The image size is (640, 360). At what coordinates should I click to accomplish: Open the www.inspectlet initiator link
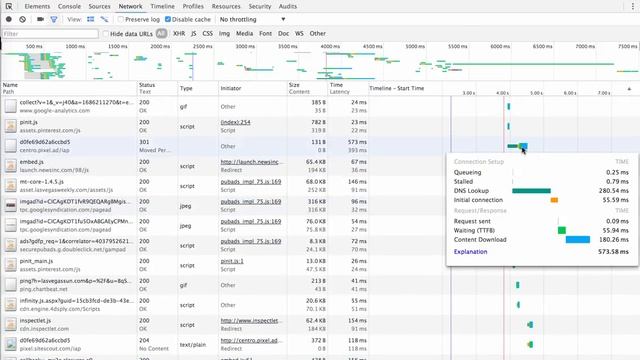[251, 320]
